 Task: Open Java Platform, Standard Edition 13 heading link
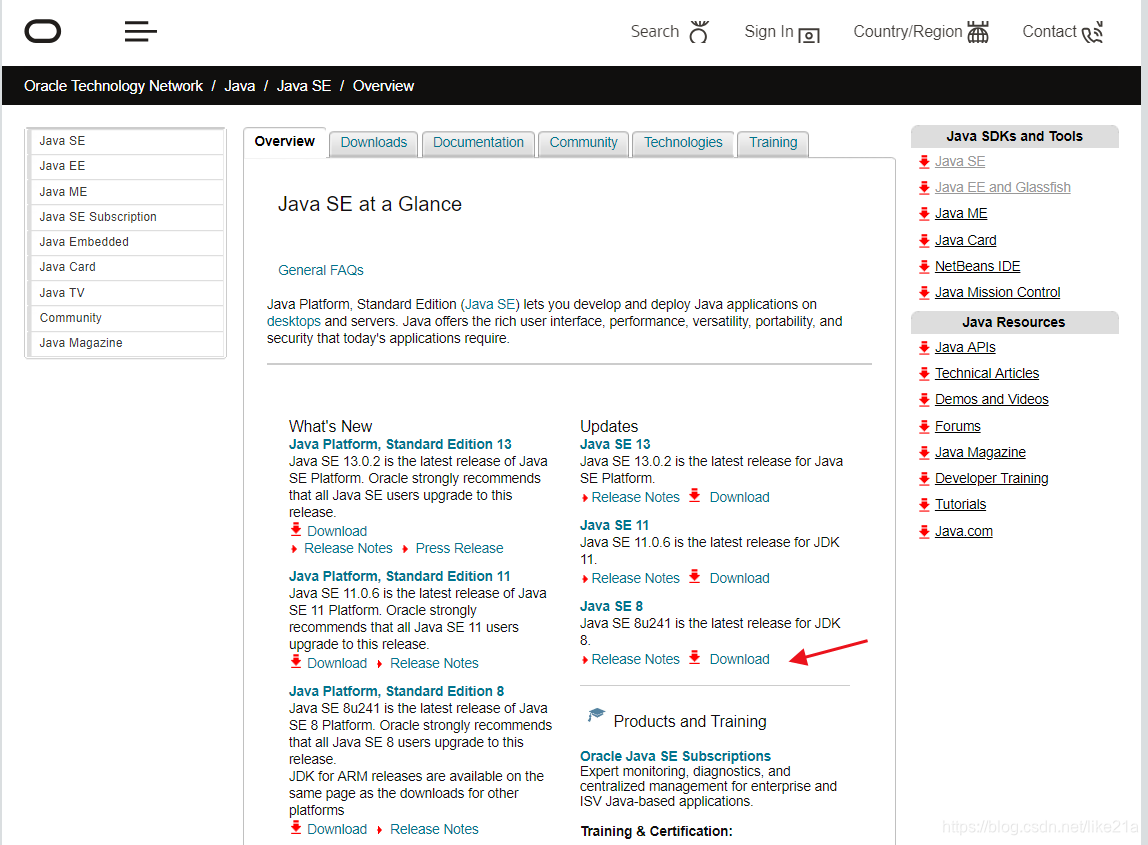pyautogui.click(x=400, y=444)
